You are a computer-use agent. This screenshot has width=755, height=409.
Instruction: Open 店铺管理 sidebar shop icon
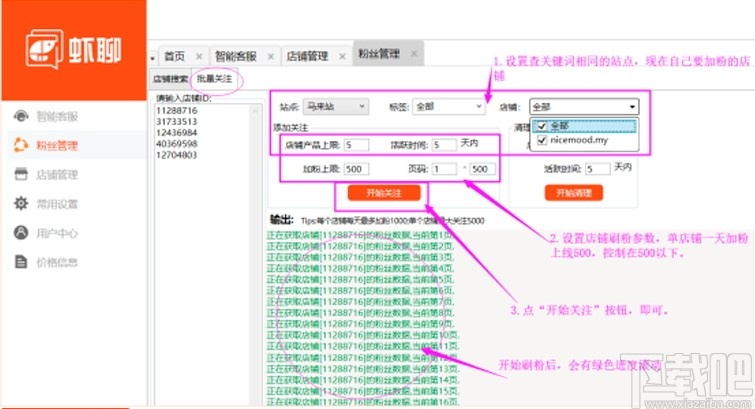tap(21, 174)
